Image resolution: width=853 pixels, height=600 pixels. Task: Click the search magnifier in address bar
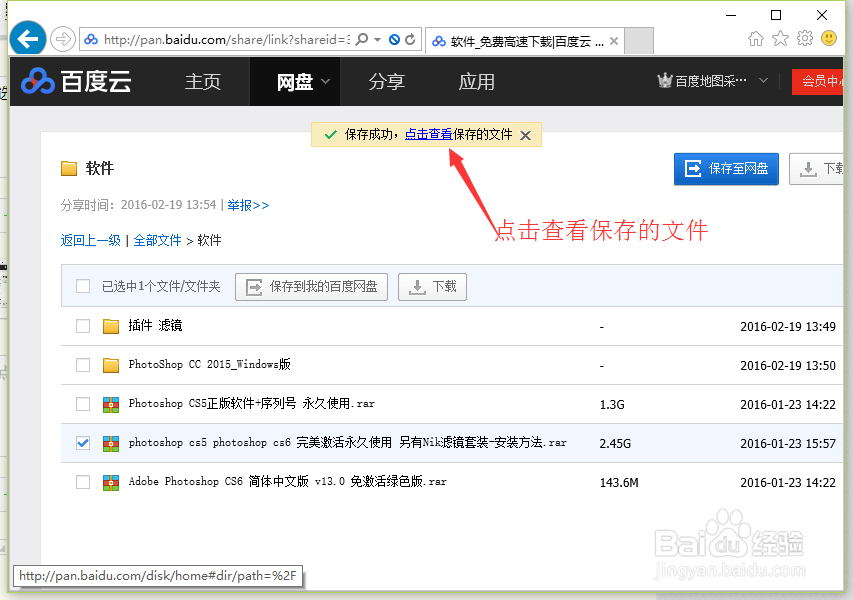tap(361, 39)
